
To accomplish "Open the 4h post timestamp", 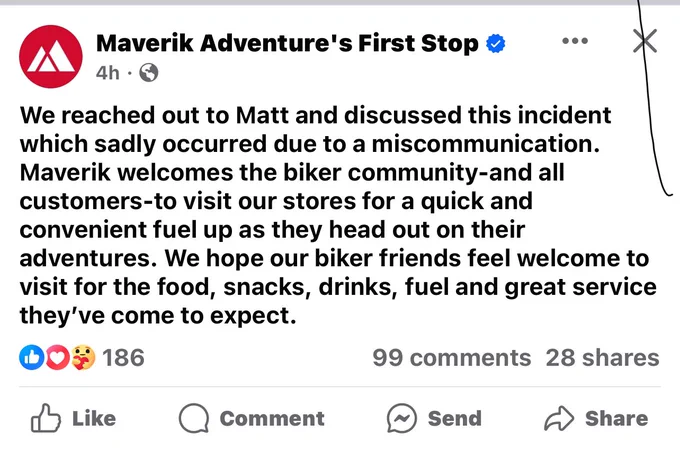I will [x=108, y=73].
